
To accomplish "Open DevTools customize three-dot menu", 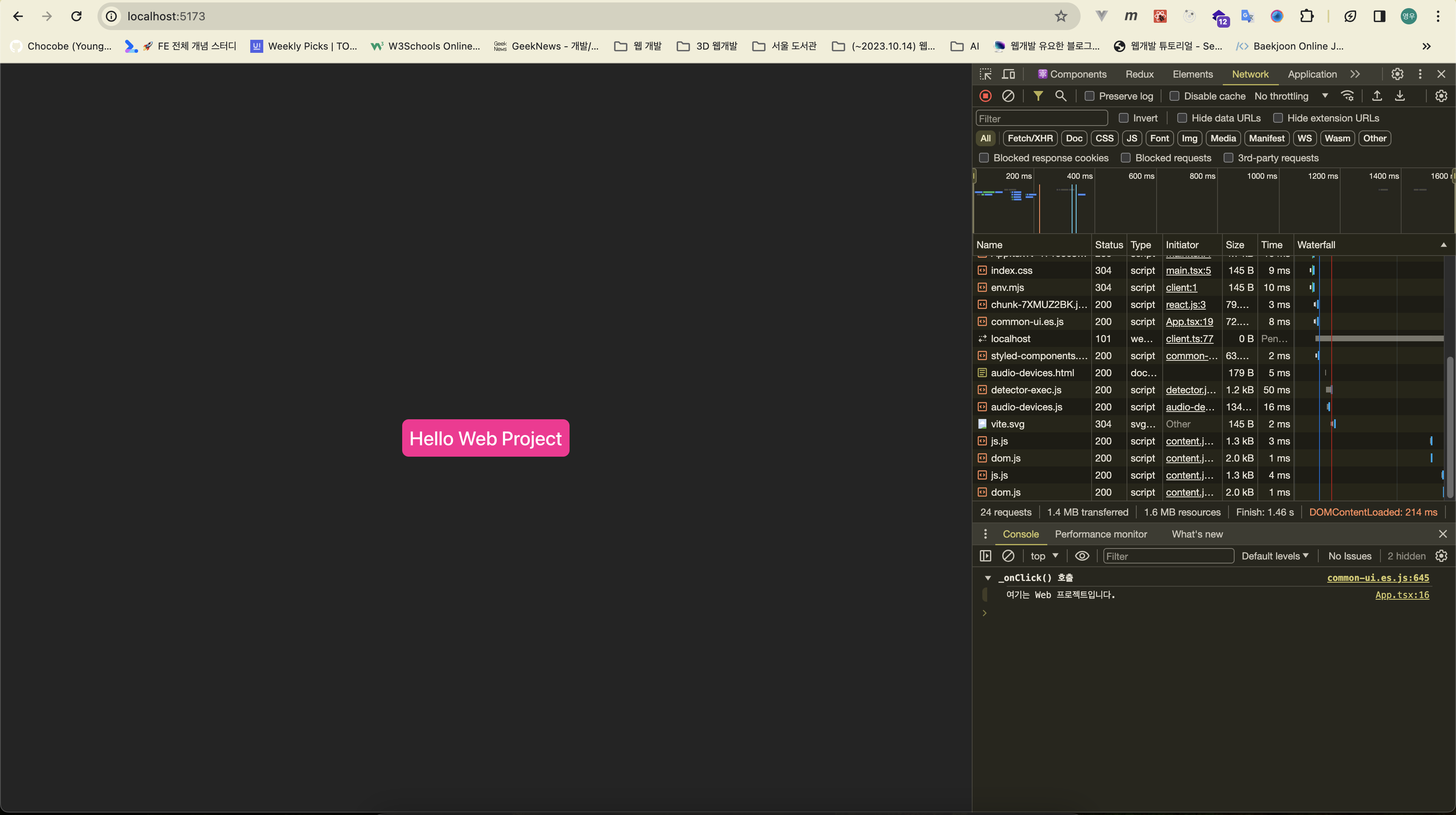I will [1420, 74].
